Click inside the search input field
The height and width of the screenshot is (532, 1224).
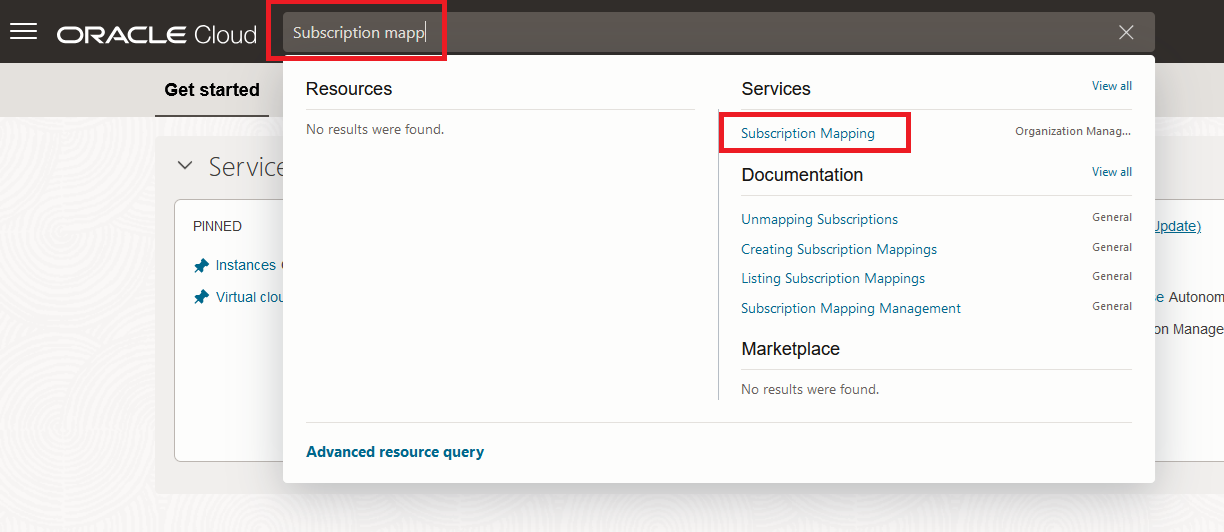point(700,33)
